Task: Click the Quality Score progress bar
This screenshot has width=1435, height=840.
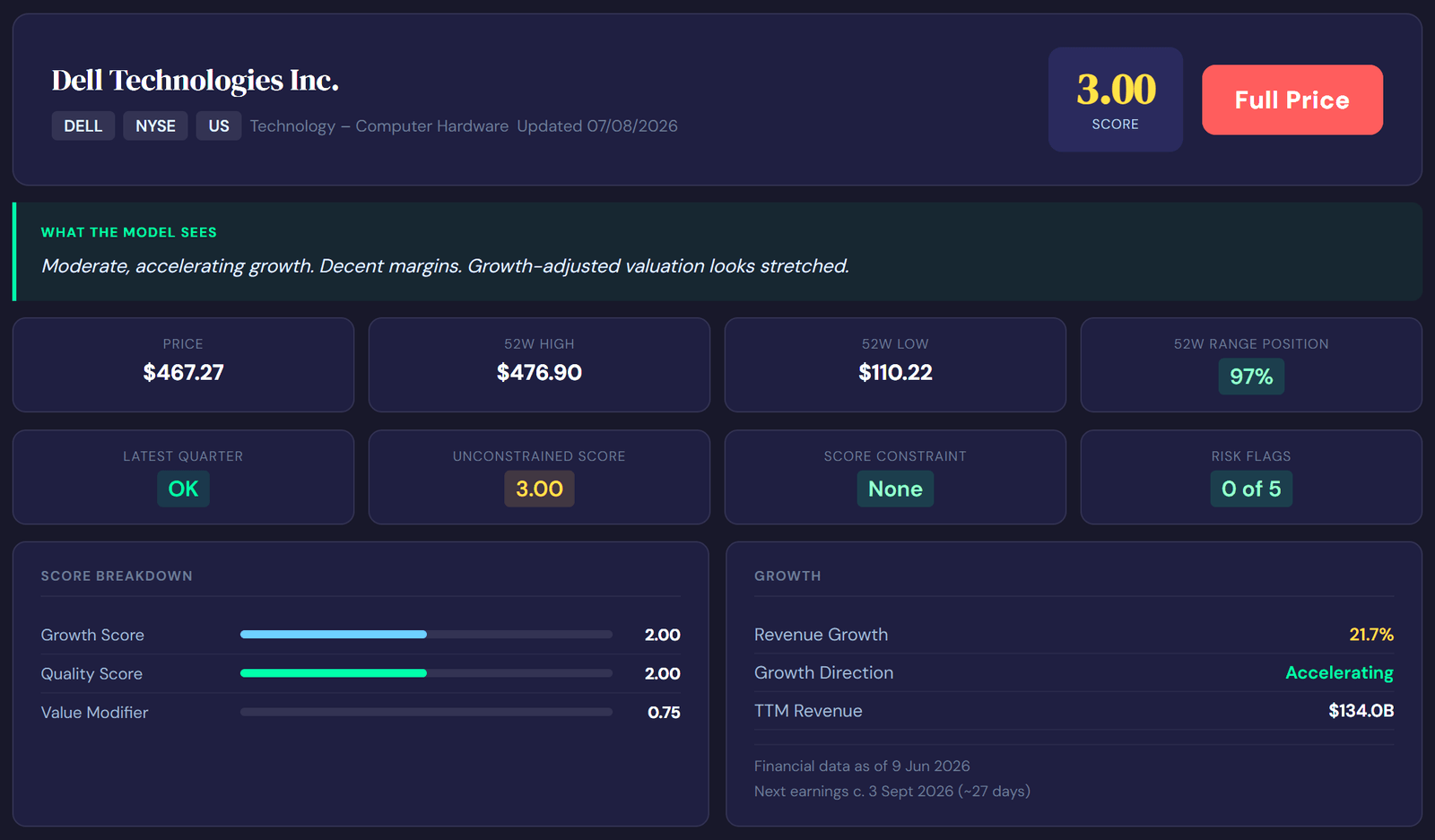Action: click(x=426, y=673)
